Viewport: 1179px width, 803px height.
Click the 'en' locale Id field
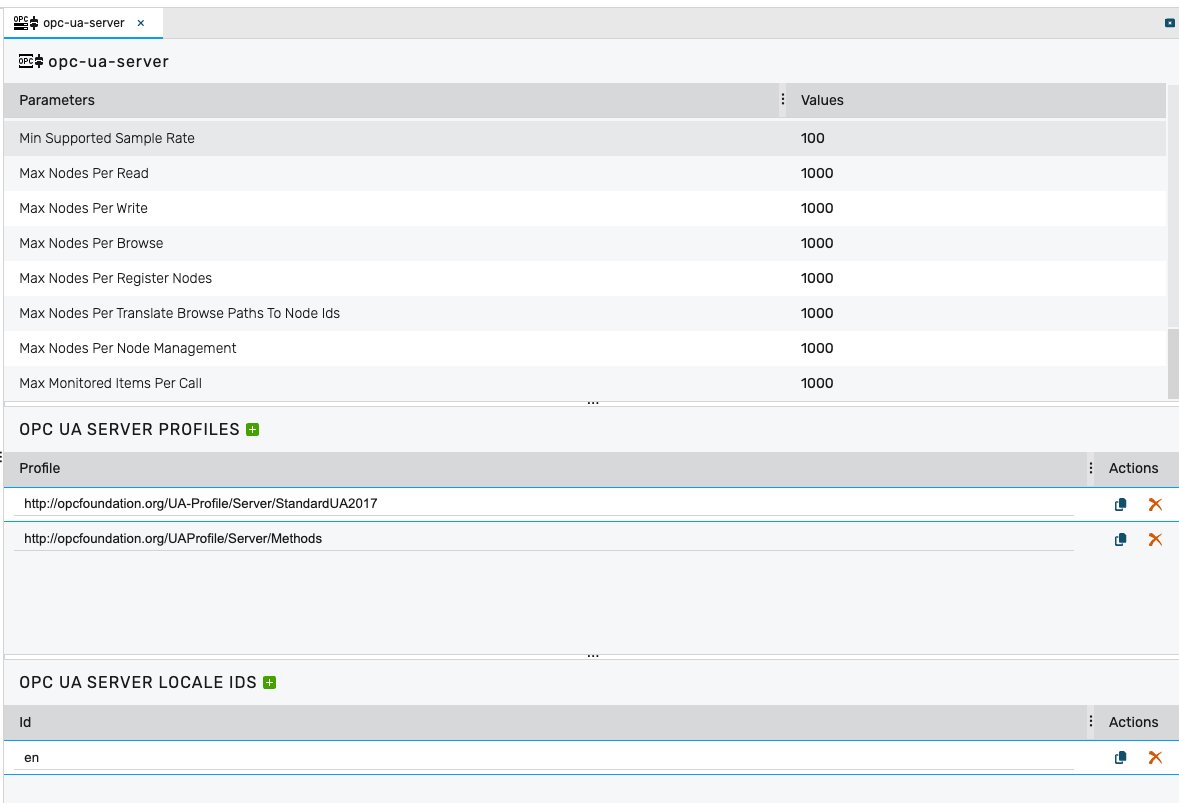pyautogui.click(x=540, y=758)
